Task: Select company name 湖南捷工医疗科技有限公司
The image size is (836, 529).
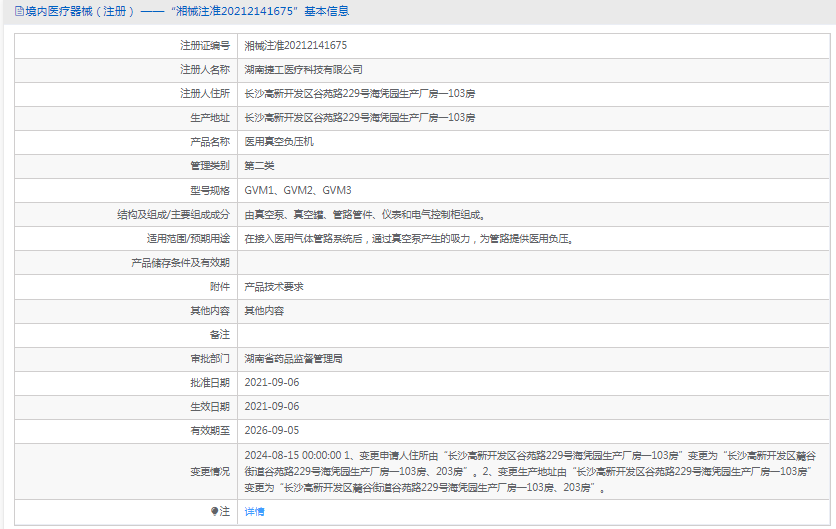Action: click(303, 69)
